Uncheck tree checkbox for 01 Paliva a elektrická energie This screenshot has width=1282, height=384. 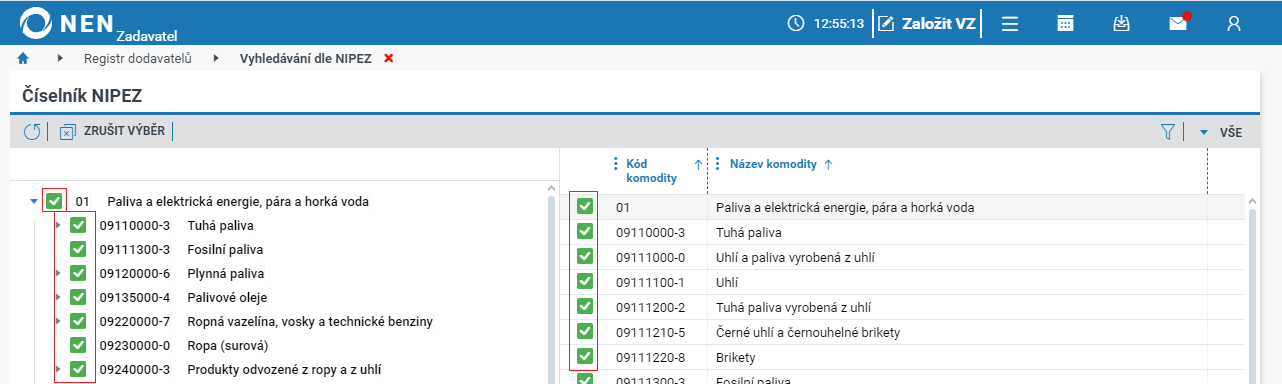54,201
